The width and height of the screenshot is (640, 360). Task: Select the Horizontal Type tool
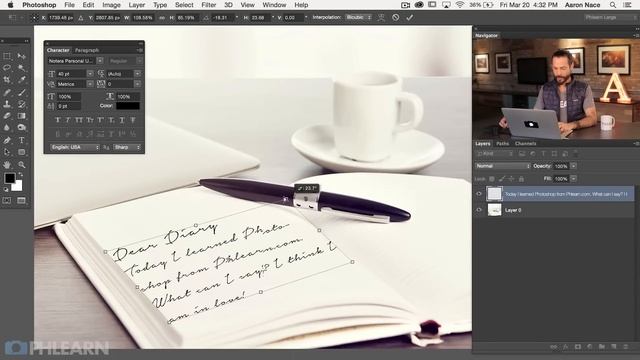(22, 140)
